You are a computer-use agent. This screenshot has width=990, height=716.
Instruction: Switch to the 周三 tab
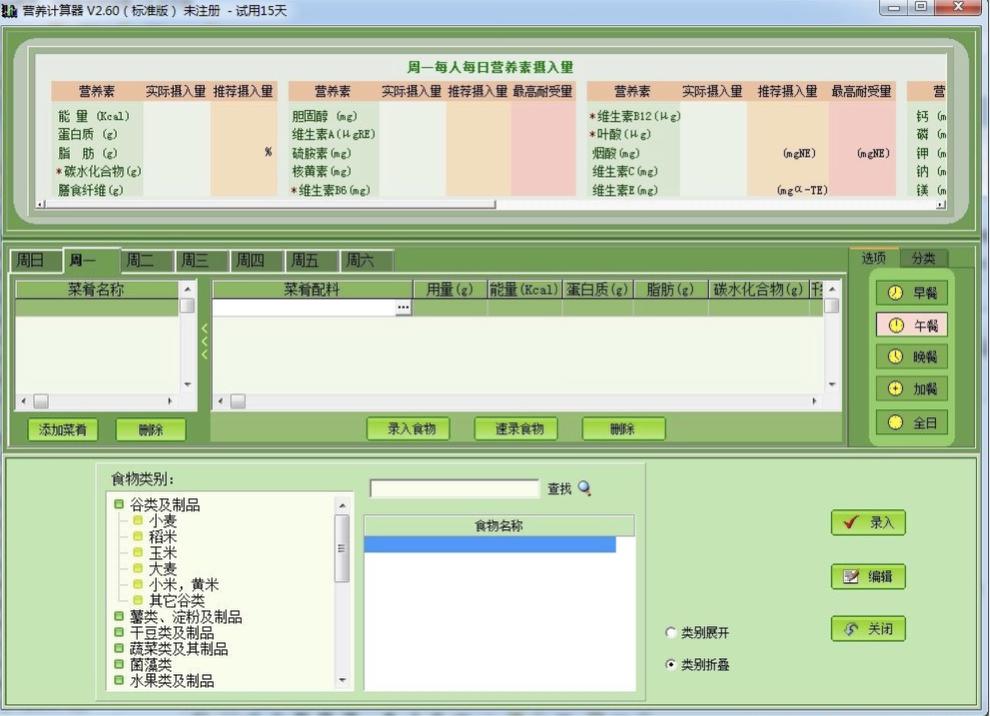tap(201, 260)
